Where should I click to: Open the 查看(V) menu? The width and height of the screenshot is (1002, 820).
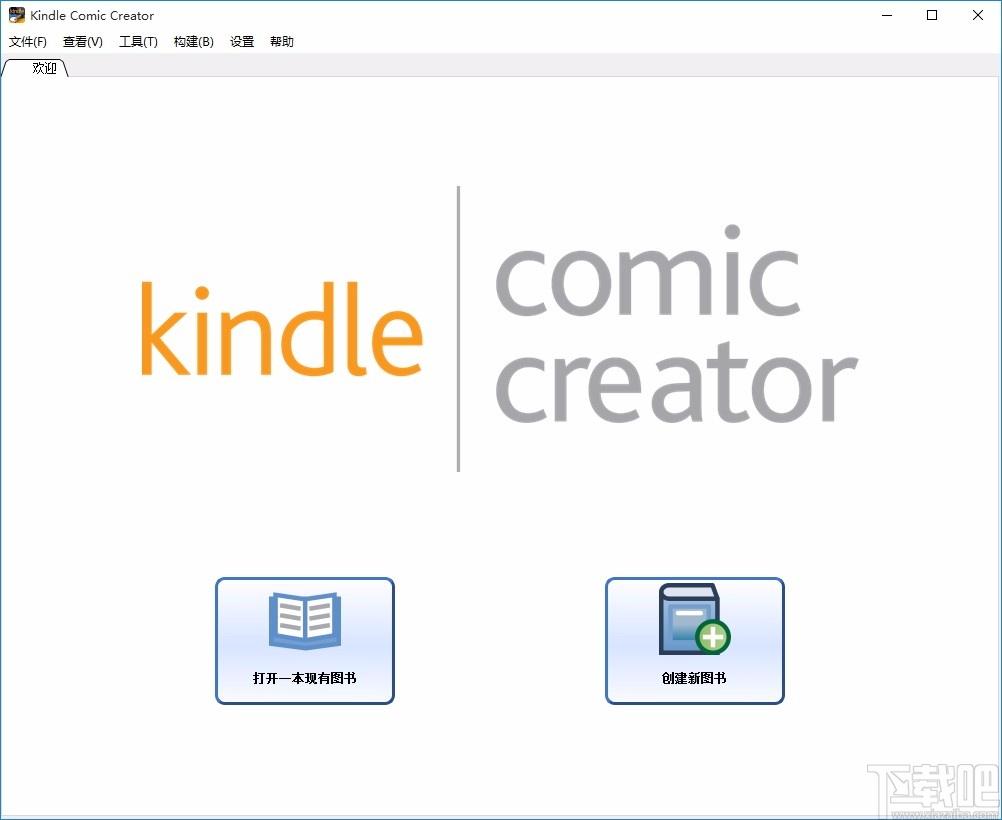(82, 41)
